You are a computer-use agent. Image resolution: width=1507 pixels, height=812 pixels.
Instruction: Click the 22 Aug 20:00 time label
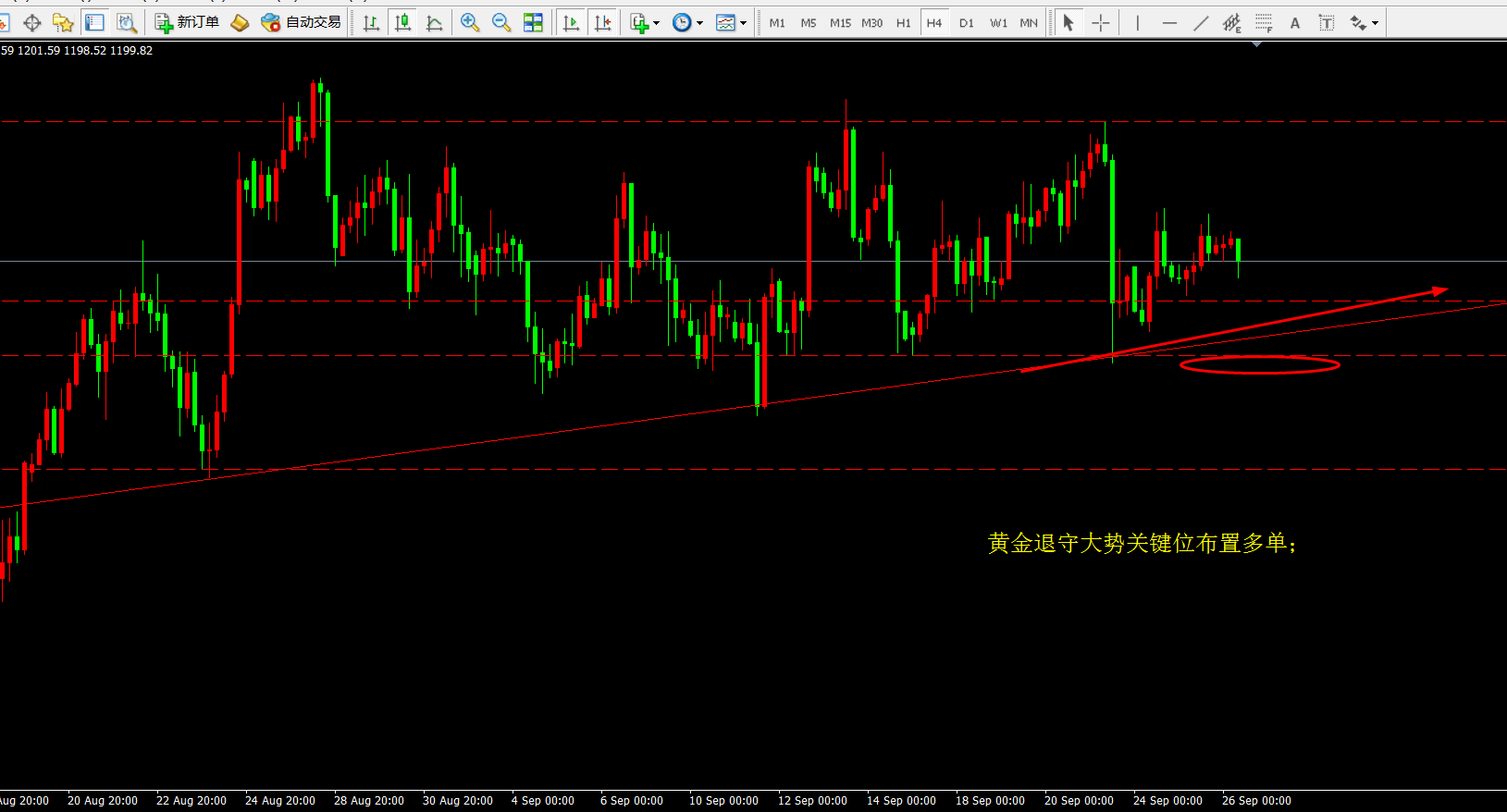point(191,801)
